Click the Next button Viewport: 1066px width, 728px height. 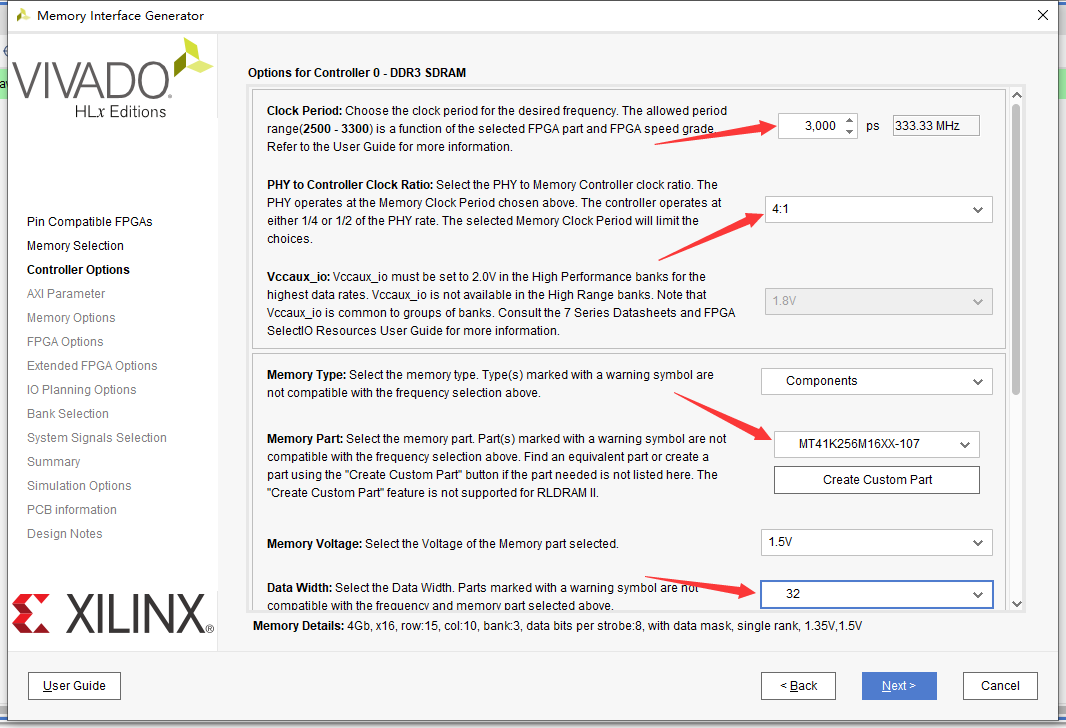coord(899,686)
